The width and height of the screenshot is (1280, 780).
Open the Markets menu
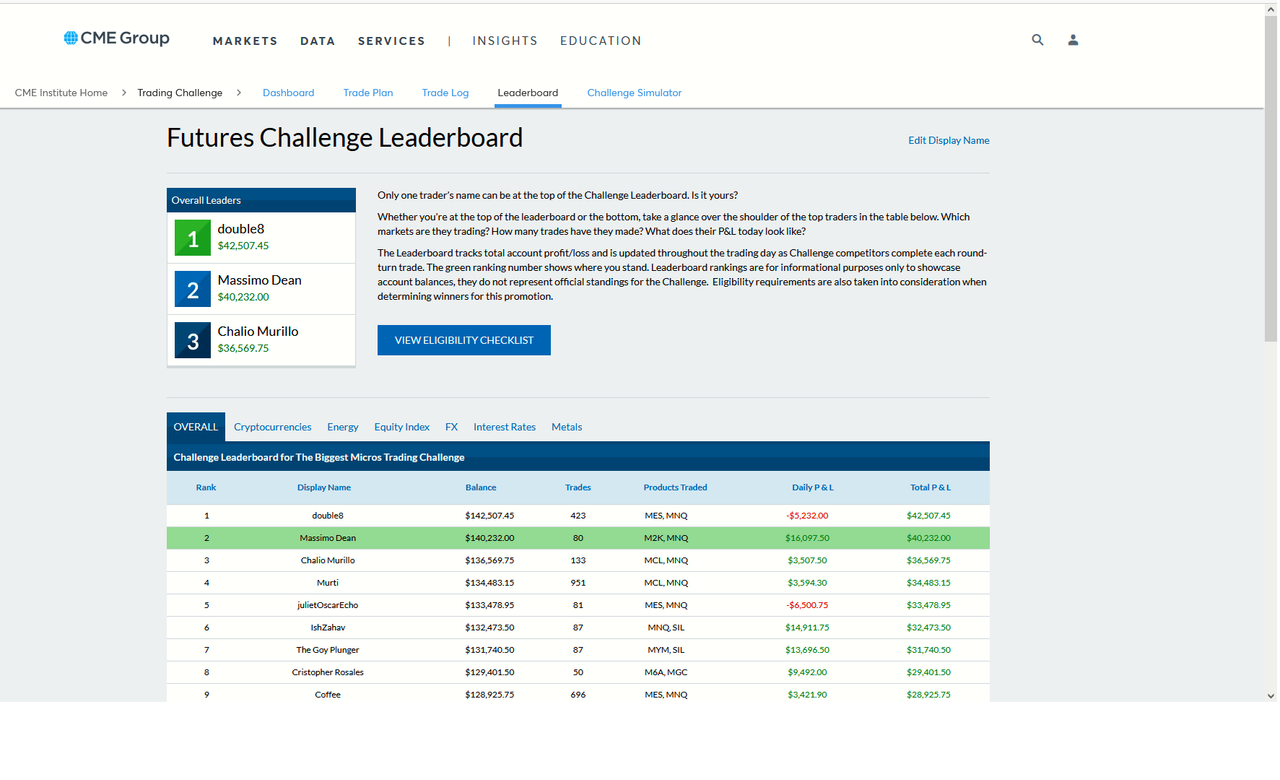pos(245,41)
